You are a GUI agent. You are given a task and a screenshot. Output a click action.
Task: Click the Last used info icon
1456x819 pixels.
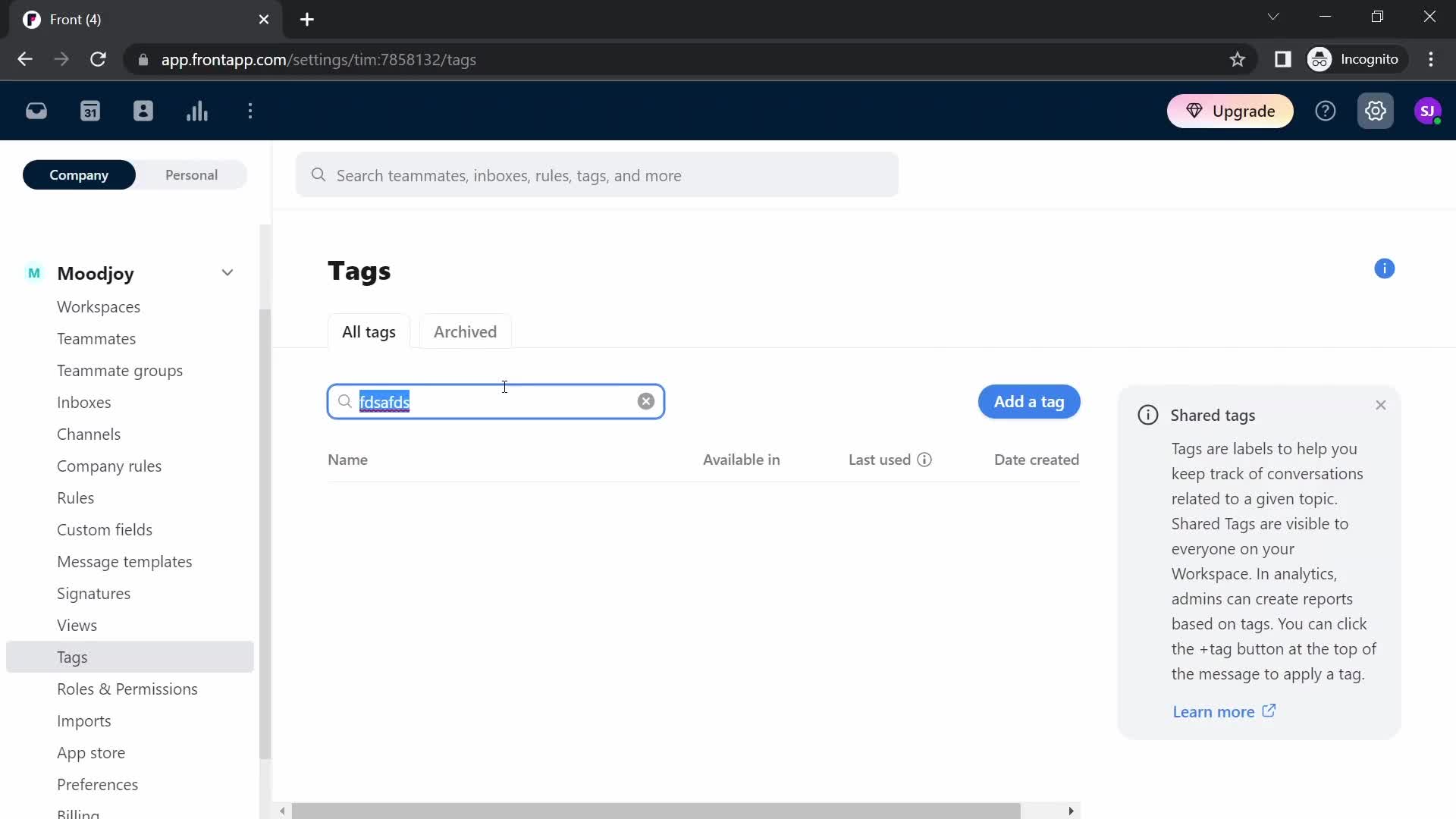[x=924, y=460]
